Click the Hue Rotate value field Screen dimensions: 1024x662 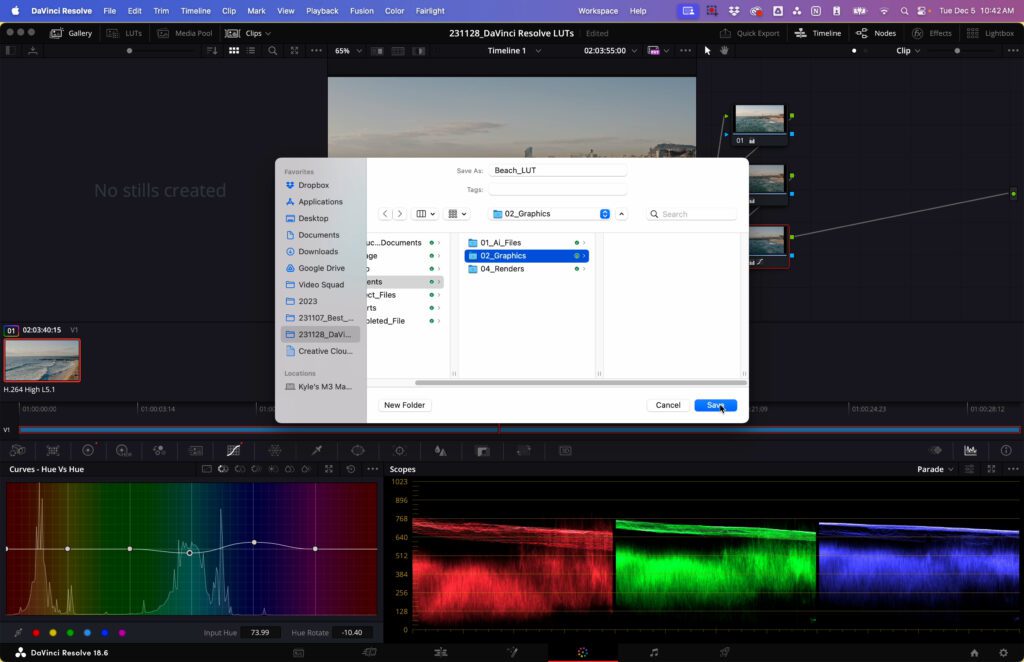tap(352, 633)
